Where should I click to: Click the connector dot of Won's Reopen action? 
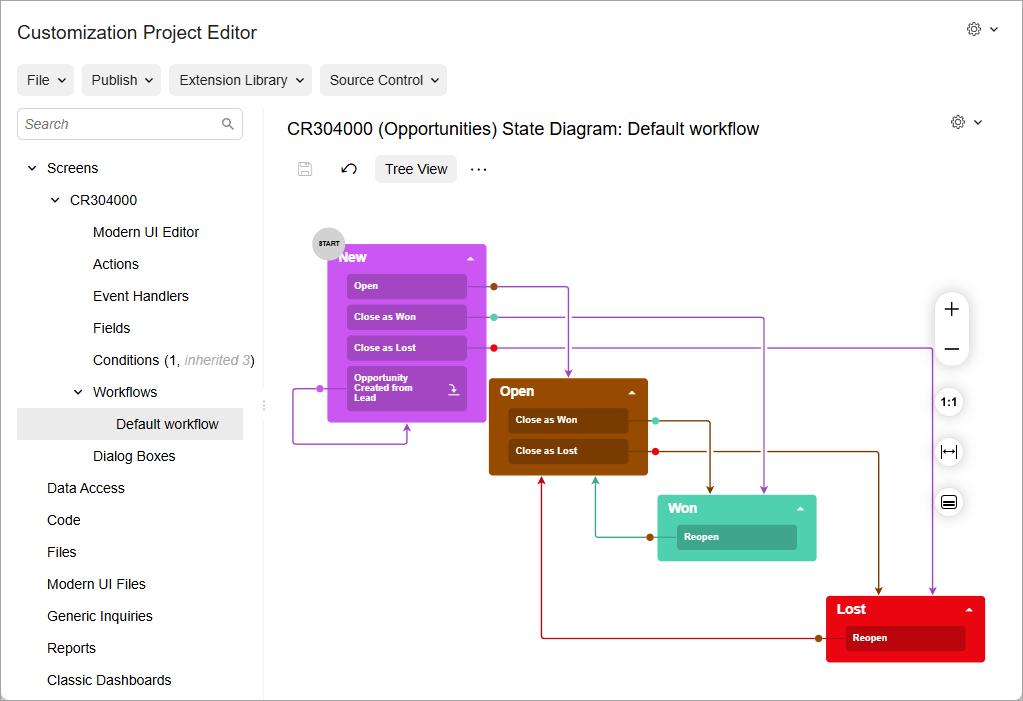point(650,537)
